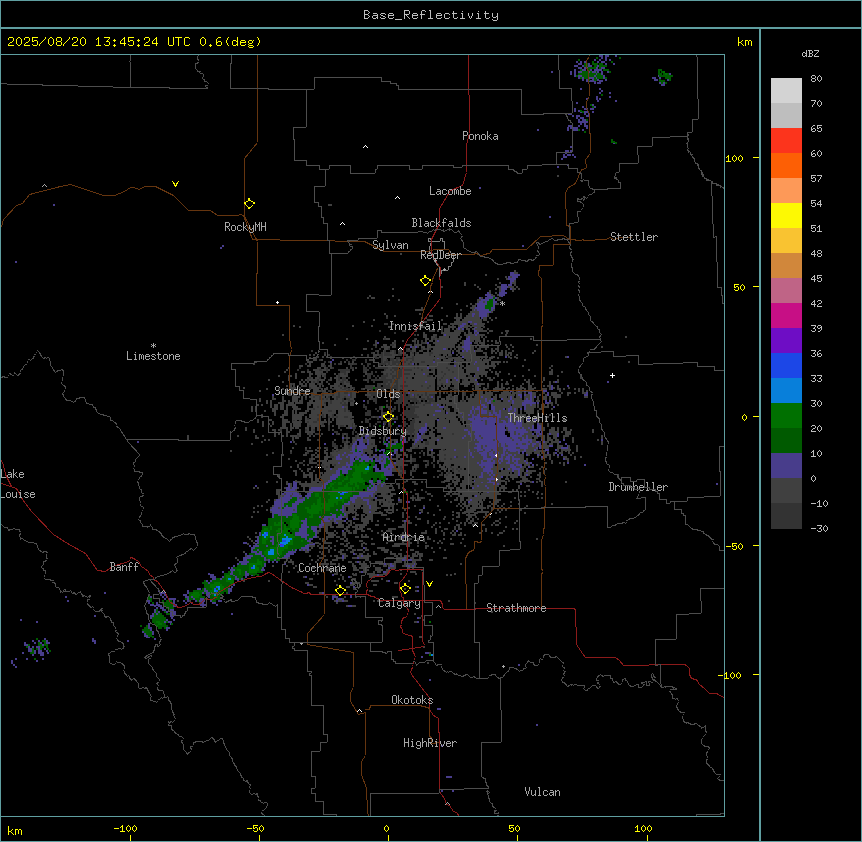Image resolution: width=862 pixels, height=842 pixels.
Task: Click the Olds label
Action: (388, 394)
